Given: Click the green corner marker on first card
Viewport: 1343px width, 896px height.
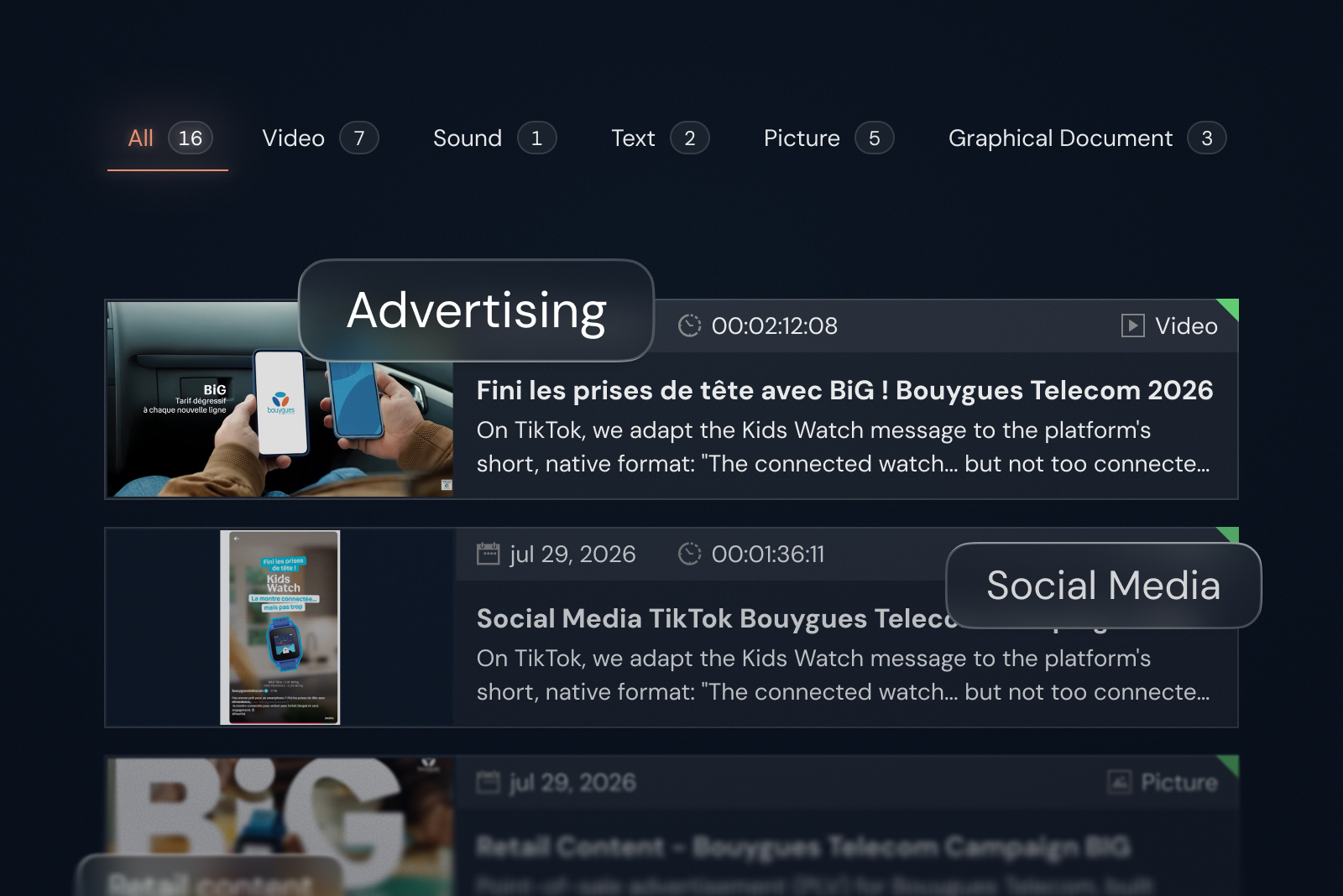Looking at the screenshot, I should click(x=1230, y=308).
